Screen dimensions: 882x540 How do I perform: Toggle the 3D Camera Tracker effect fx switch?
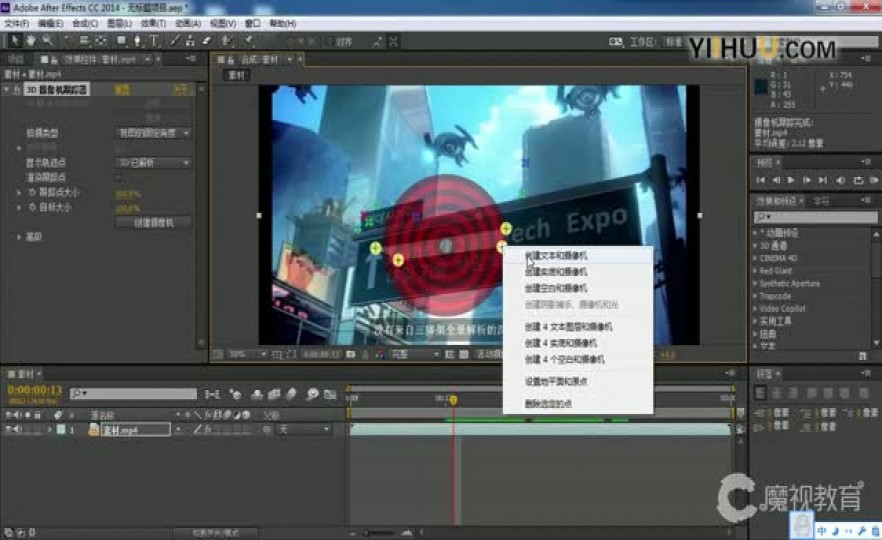coord(17,89)
